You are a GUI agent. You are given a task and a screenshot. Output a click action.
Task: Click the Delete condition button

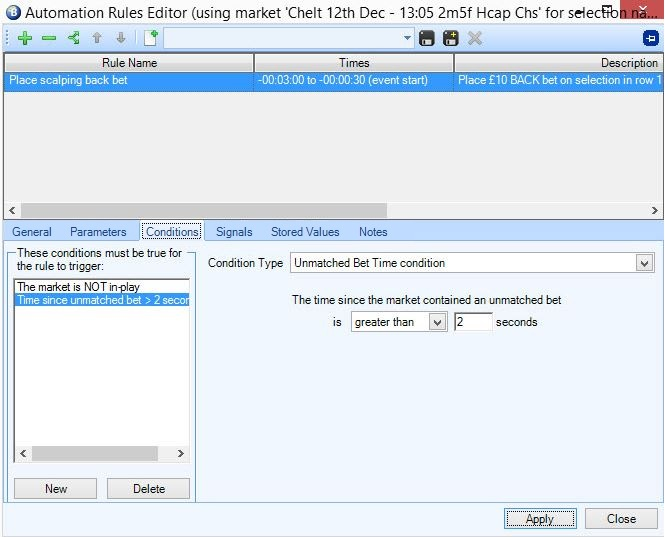148,489
